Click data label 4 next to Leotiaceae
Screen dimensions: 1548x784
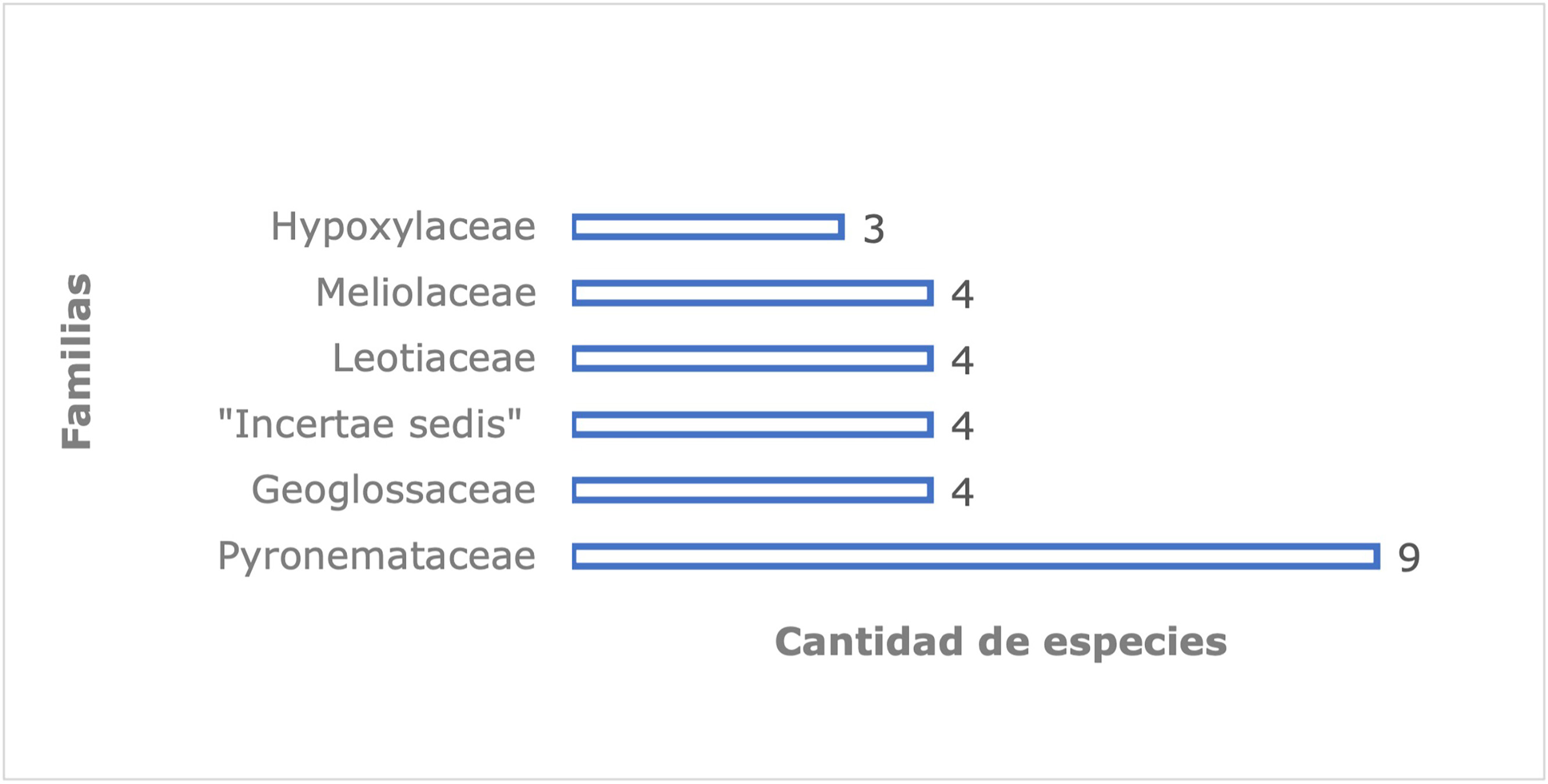pyautogui.click(x=962, y=361)
